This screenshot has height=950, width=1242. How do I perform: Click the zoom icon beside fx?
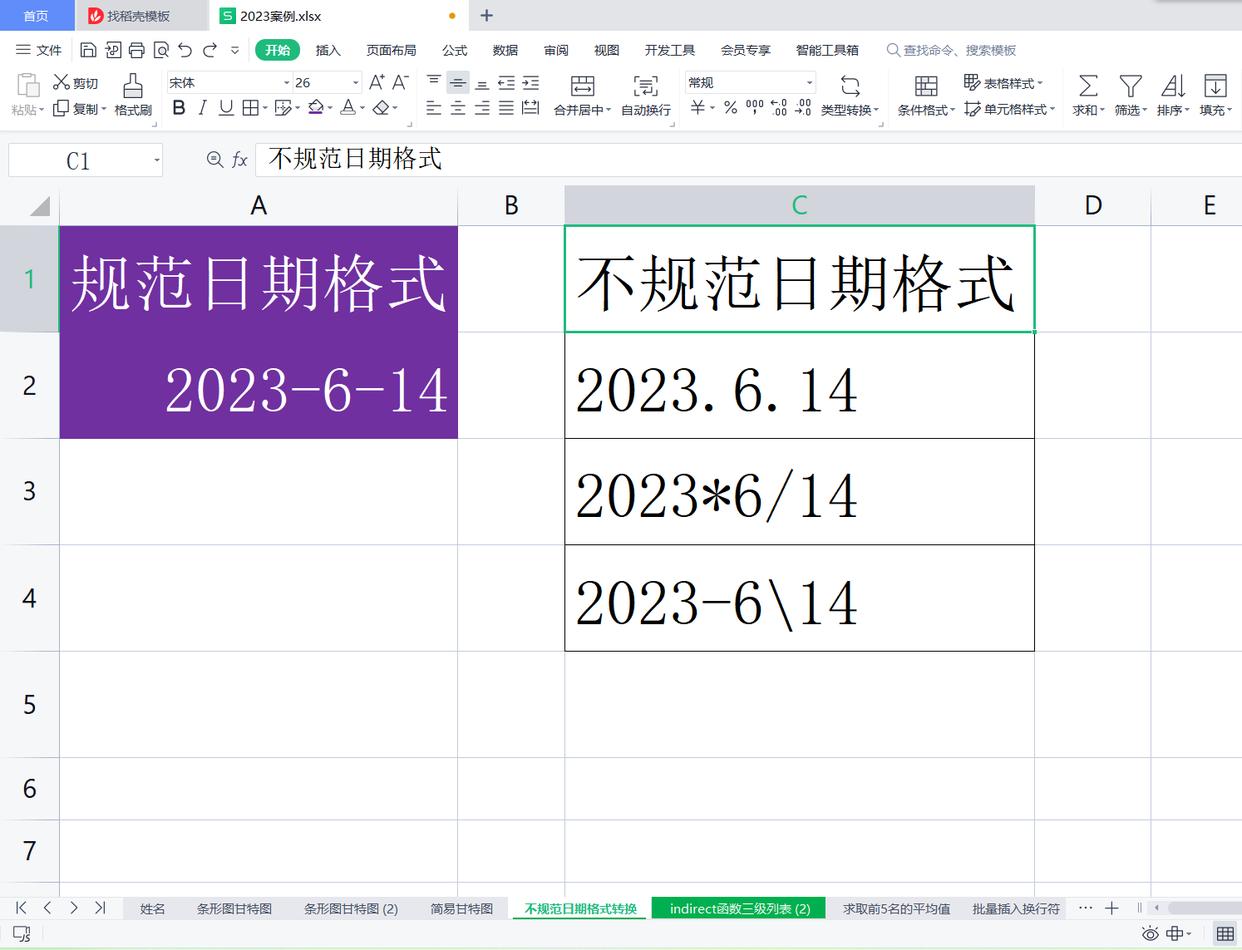(214, 159)
